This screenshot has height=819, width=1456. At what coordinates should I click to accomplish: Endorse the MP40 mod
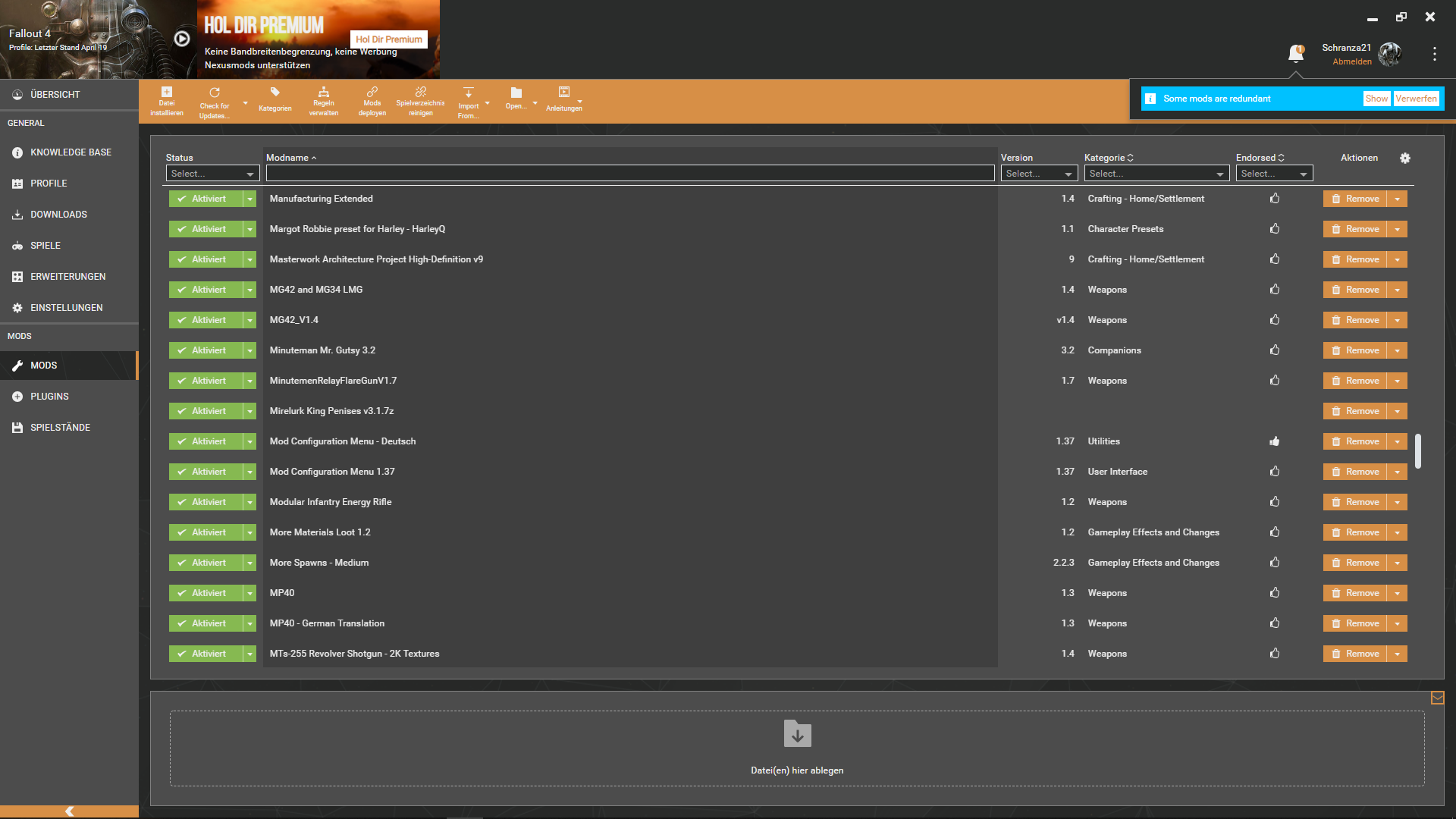coord(1275,593)
